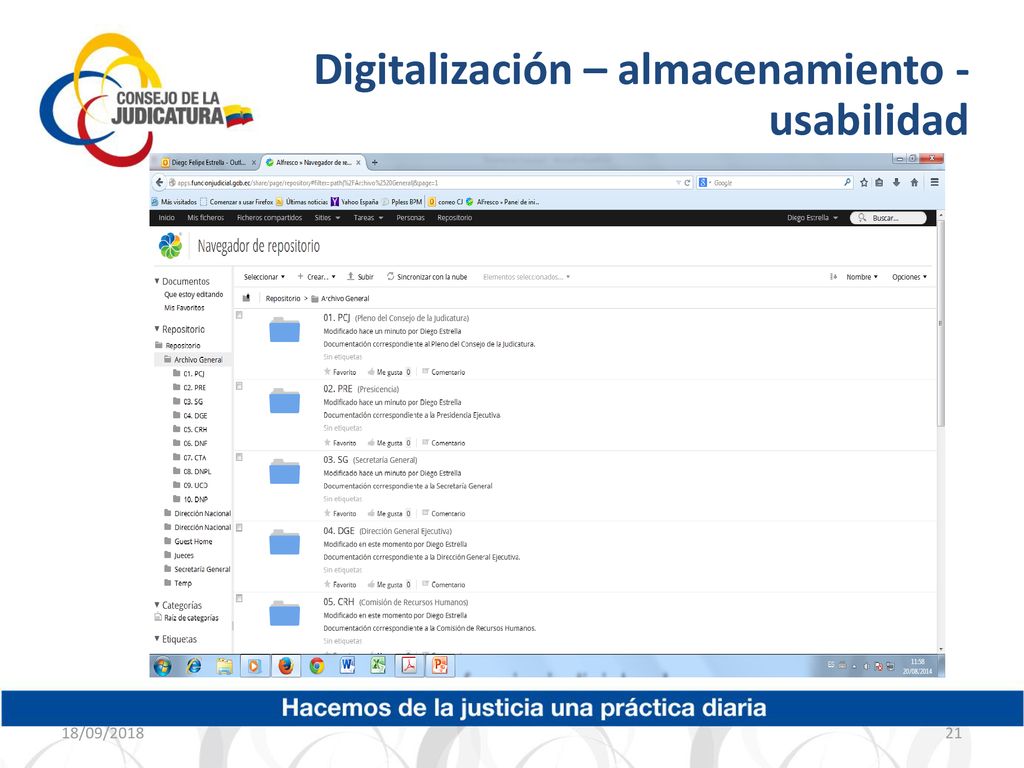Viewport: 1024px width, 768px height.
Task: Open the 02. PRE folder icon
Action: pos(284,401)
